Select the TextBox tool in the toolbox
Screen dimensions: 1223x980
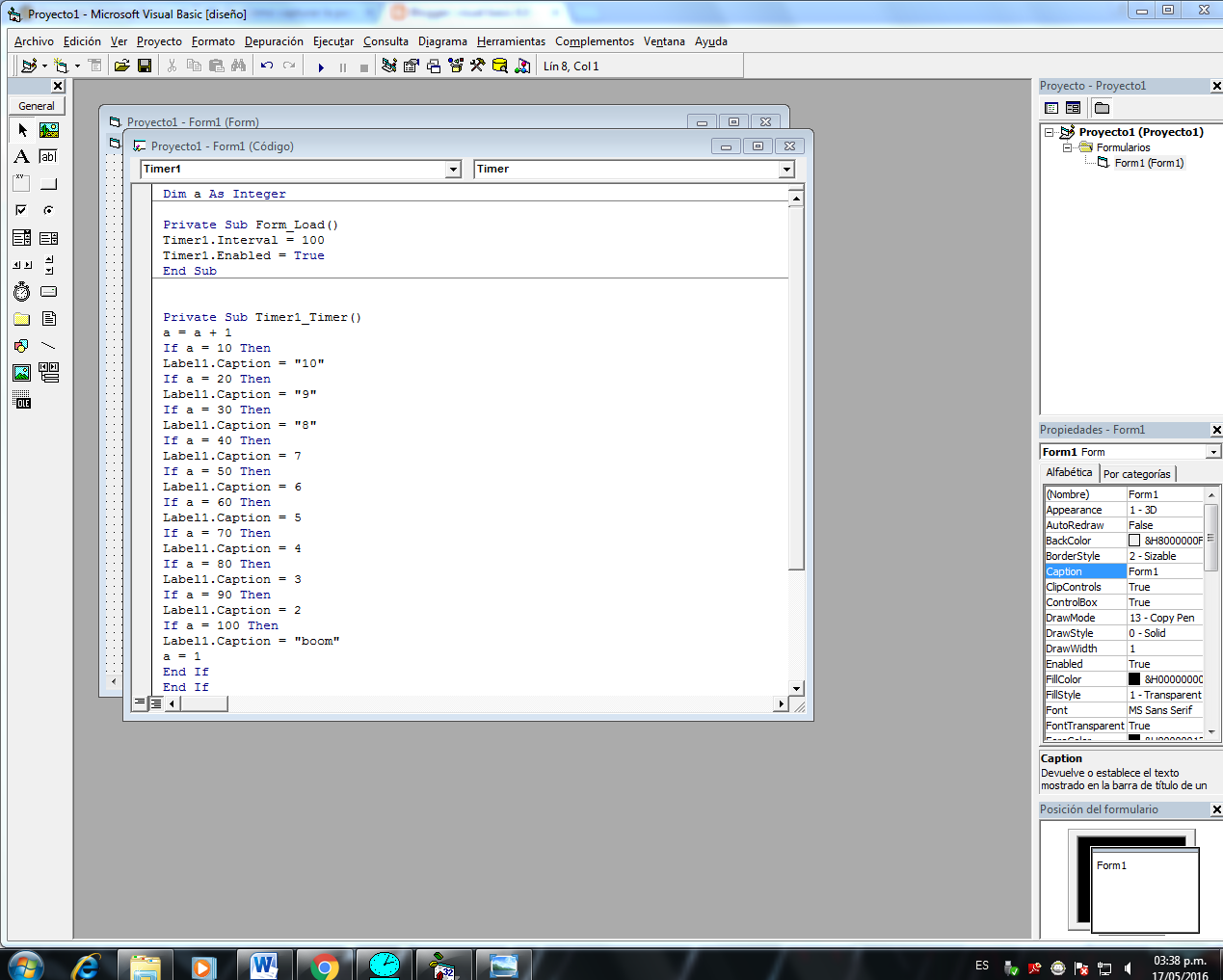click(48, 157)
